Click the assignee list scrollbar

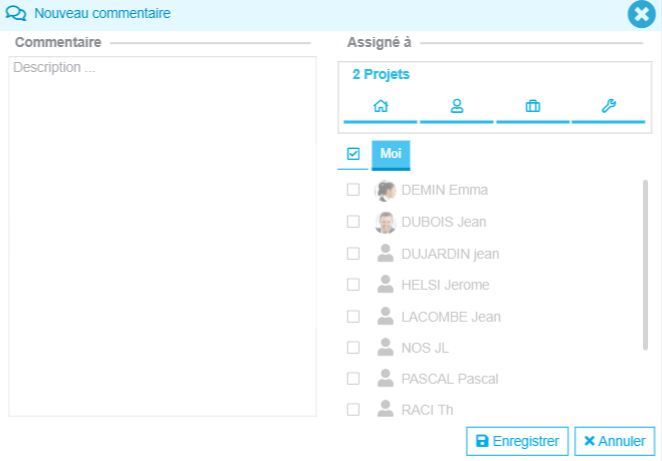click(x=645, y=265)
